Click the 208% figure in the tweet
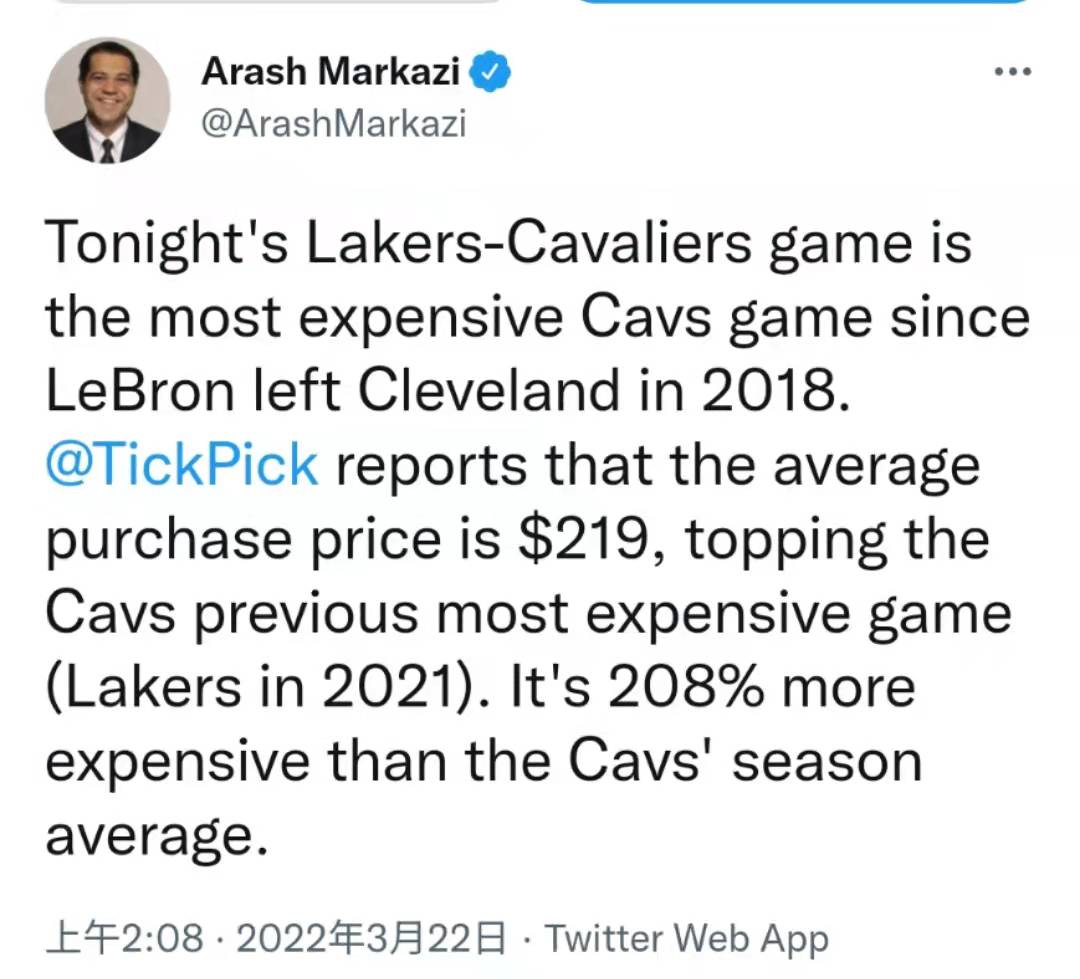The height and width of the screenshot is (979, 1080). tap(685, 688)
